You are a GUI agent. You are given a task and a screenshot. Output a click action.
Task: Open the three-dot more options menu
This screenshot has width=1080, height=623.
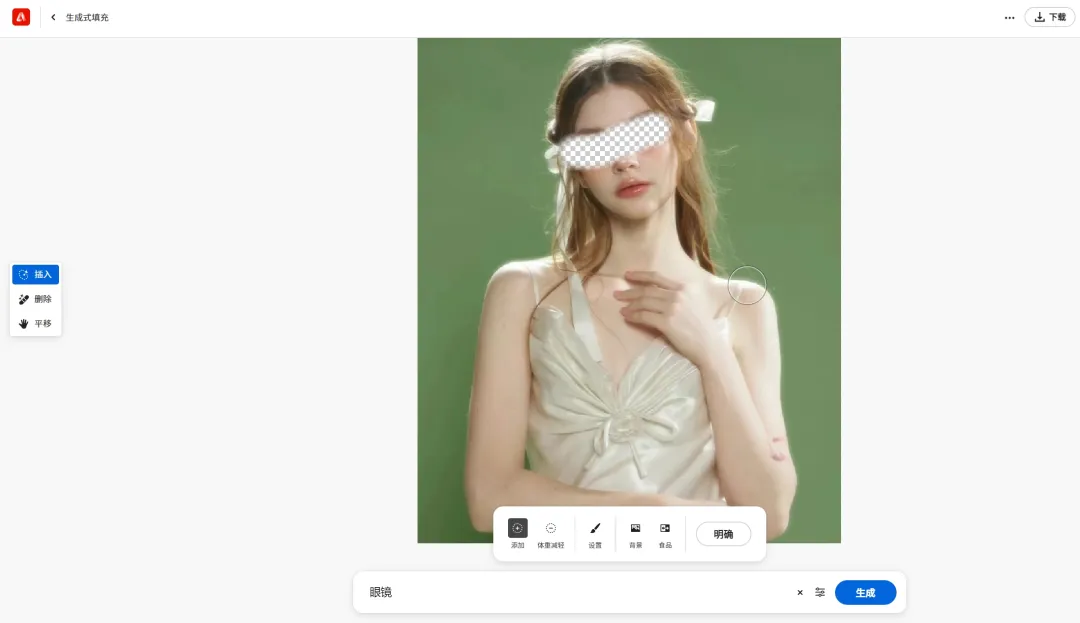(1009, 17)
